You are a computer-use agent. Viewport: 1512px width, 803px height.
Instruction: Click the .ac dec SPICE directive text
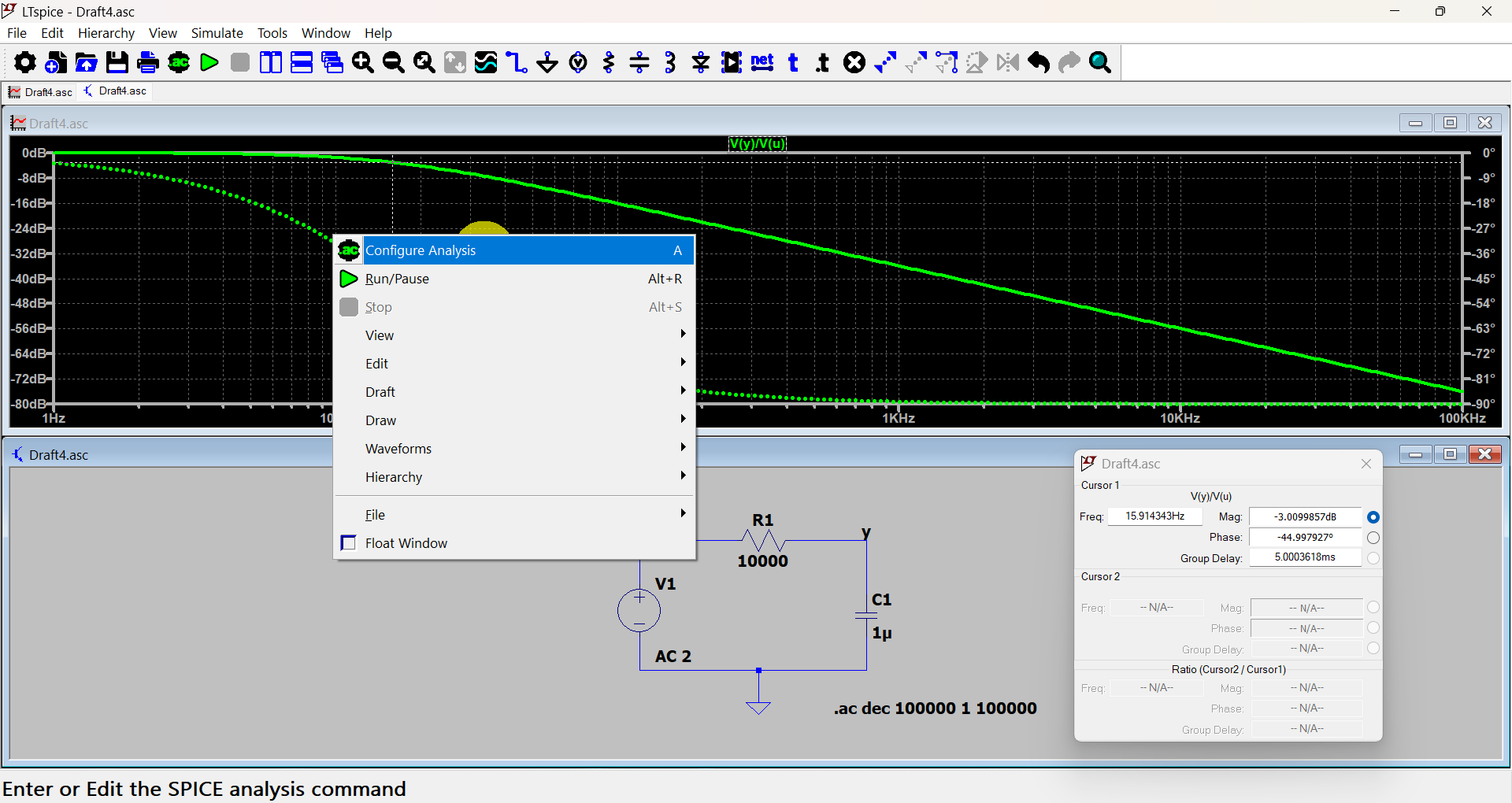point(935,709)
